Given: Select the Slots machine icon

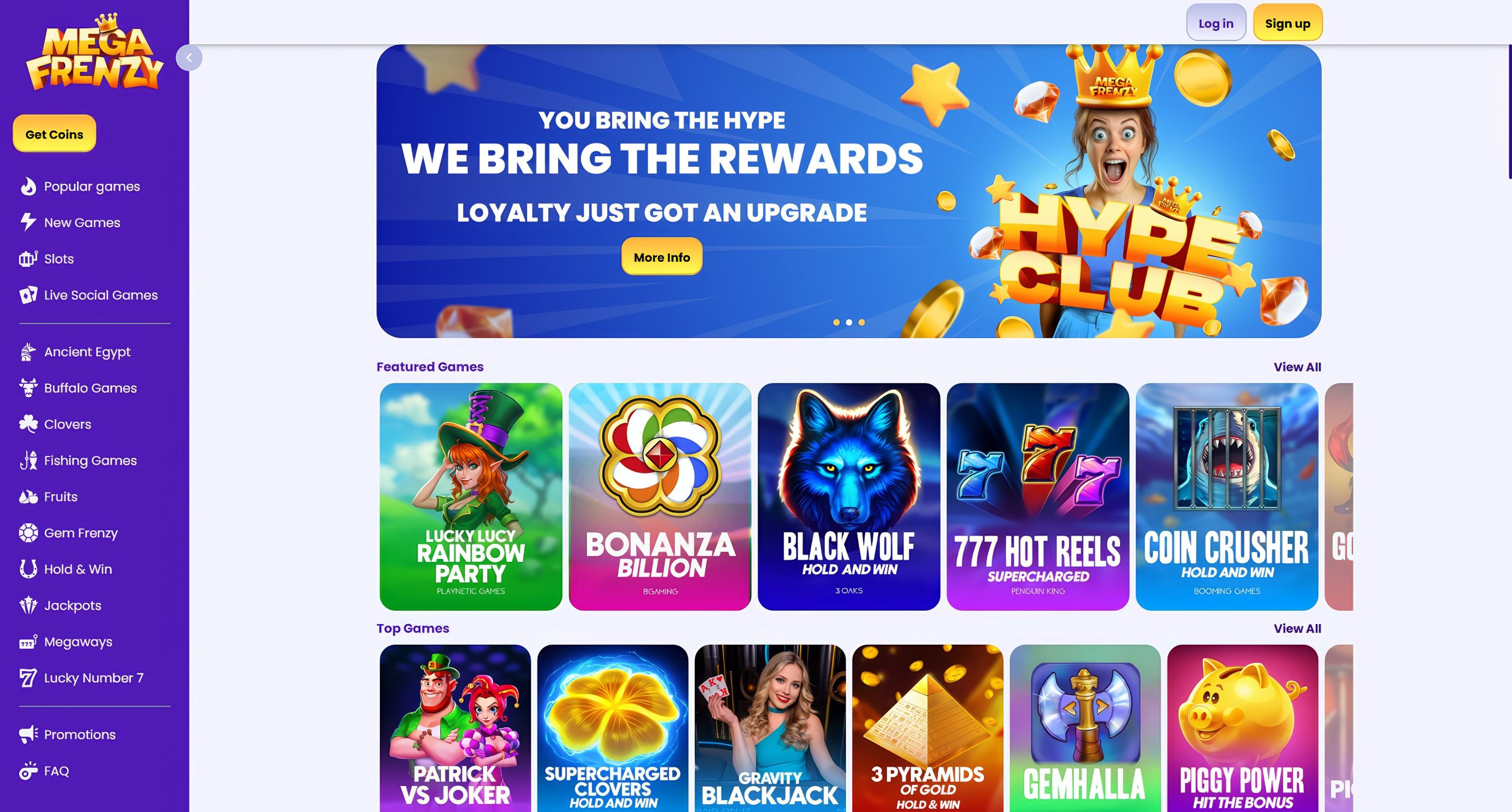Looking at the screenshot, I should point(28,258).
